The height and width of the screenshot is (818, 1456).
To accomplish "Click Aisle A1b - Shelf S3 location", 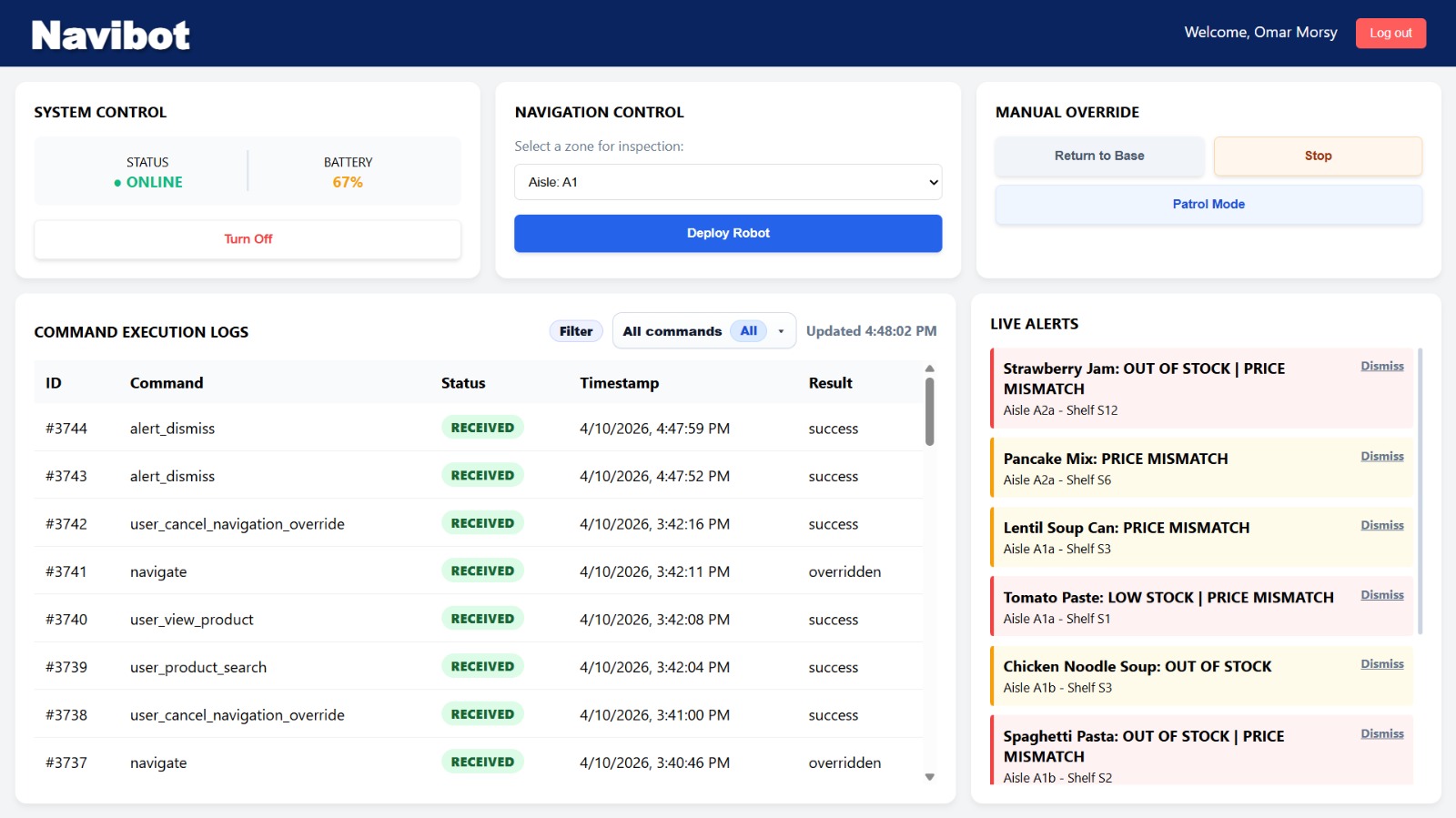I will click(1057, 688).
